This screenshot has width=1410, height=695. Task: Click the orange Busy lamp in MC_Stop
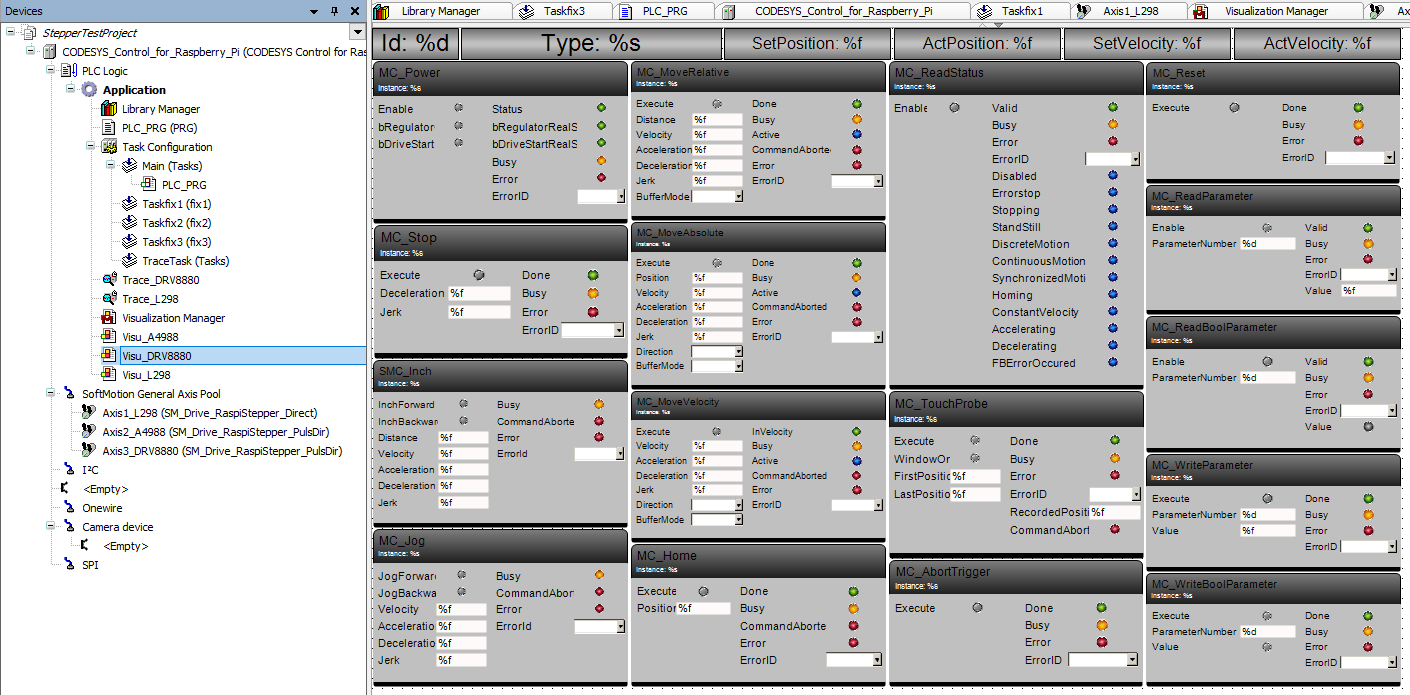(x=593, y=293)
